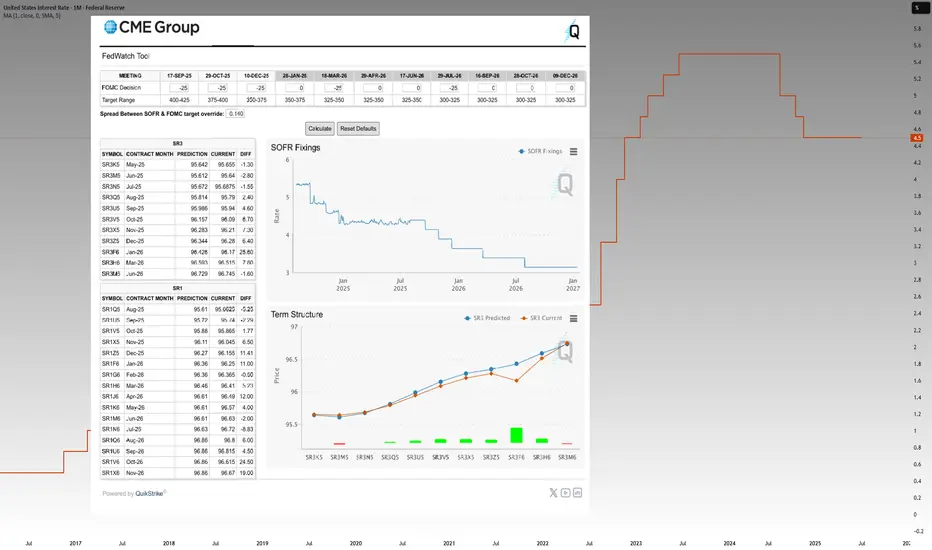Click the QuikStrike Q logo in header

pos(572,31)
